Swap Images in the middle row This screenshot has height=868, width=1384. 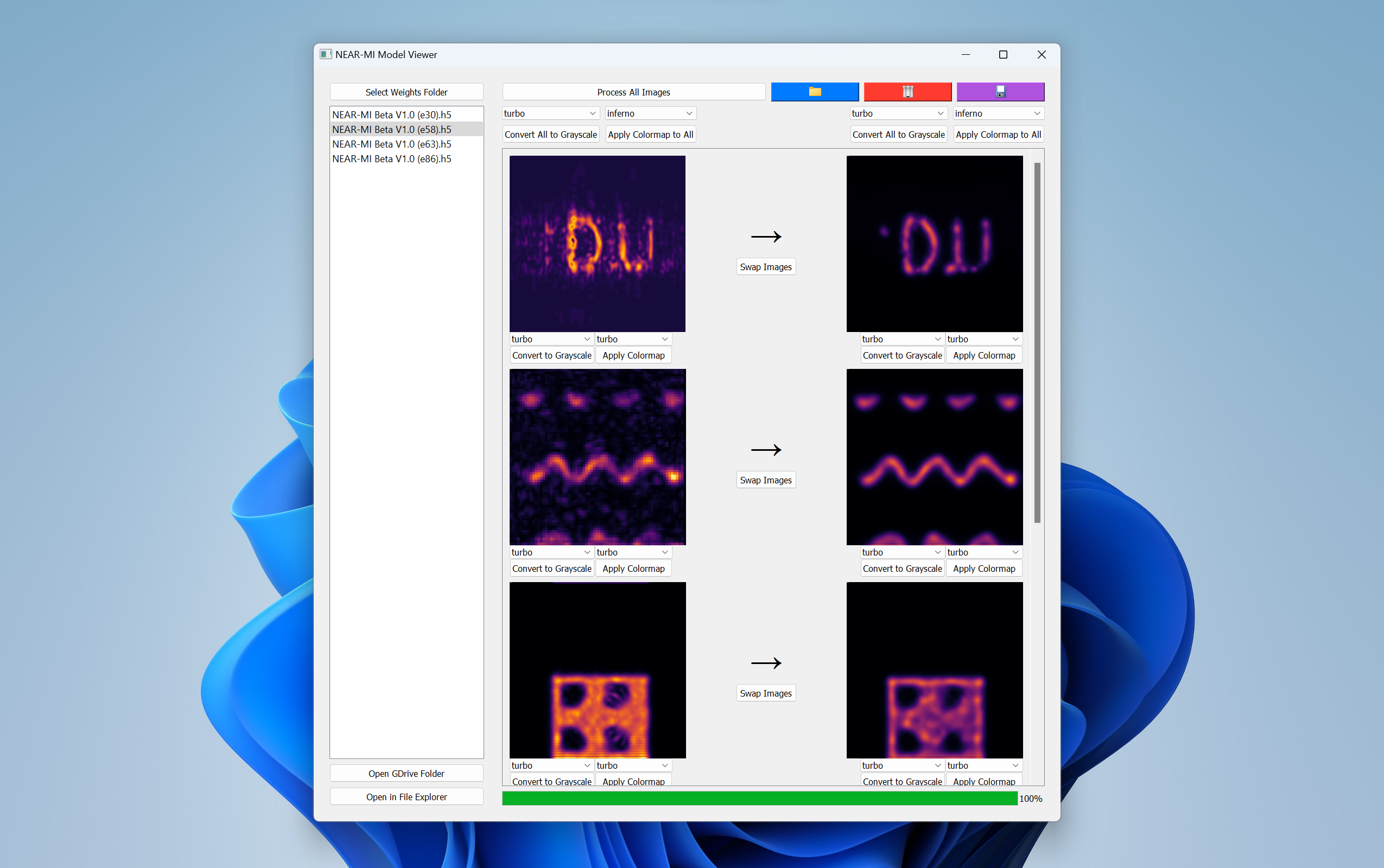pyautogui.click(x=765, y=480)
